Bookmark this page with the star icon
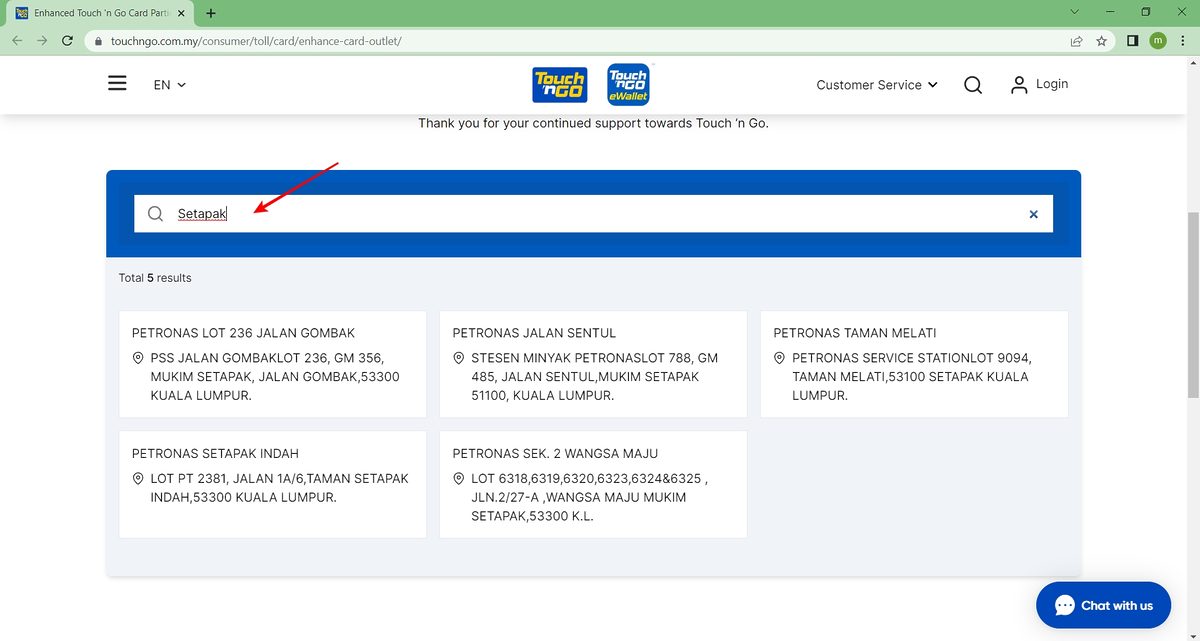The height and width of the screenshot is (641, 1200). [x=1101, y=41]
